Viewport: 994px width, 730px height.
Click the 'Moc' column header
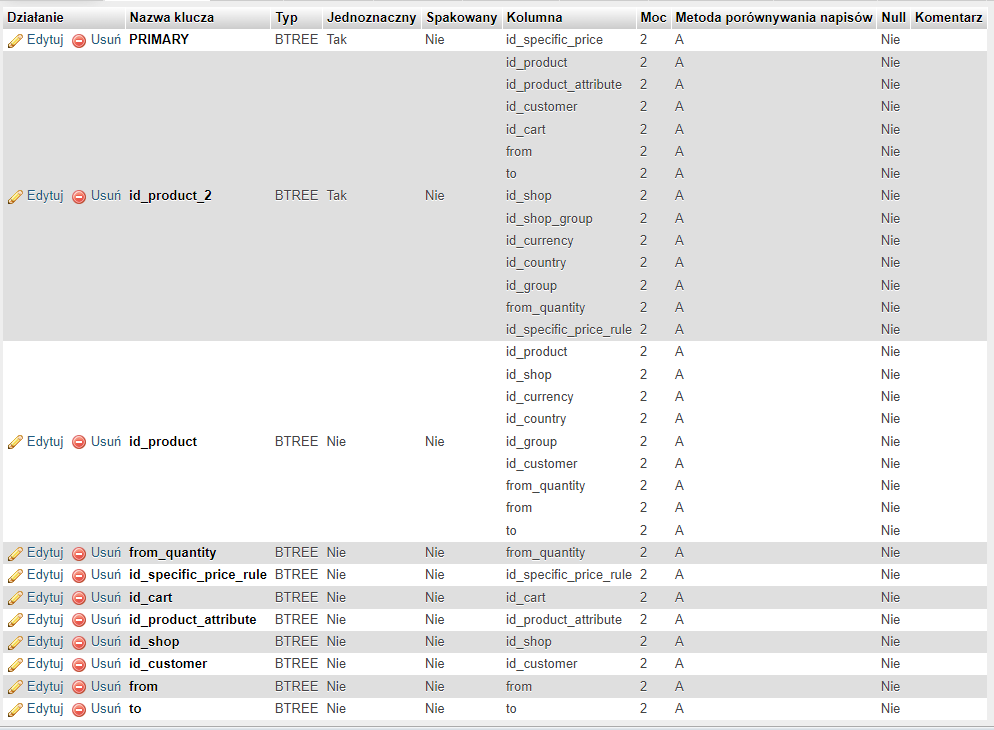click(653, 18)
